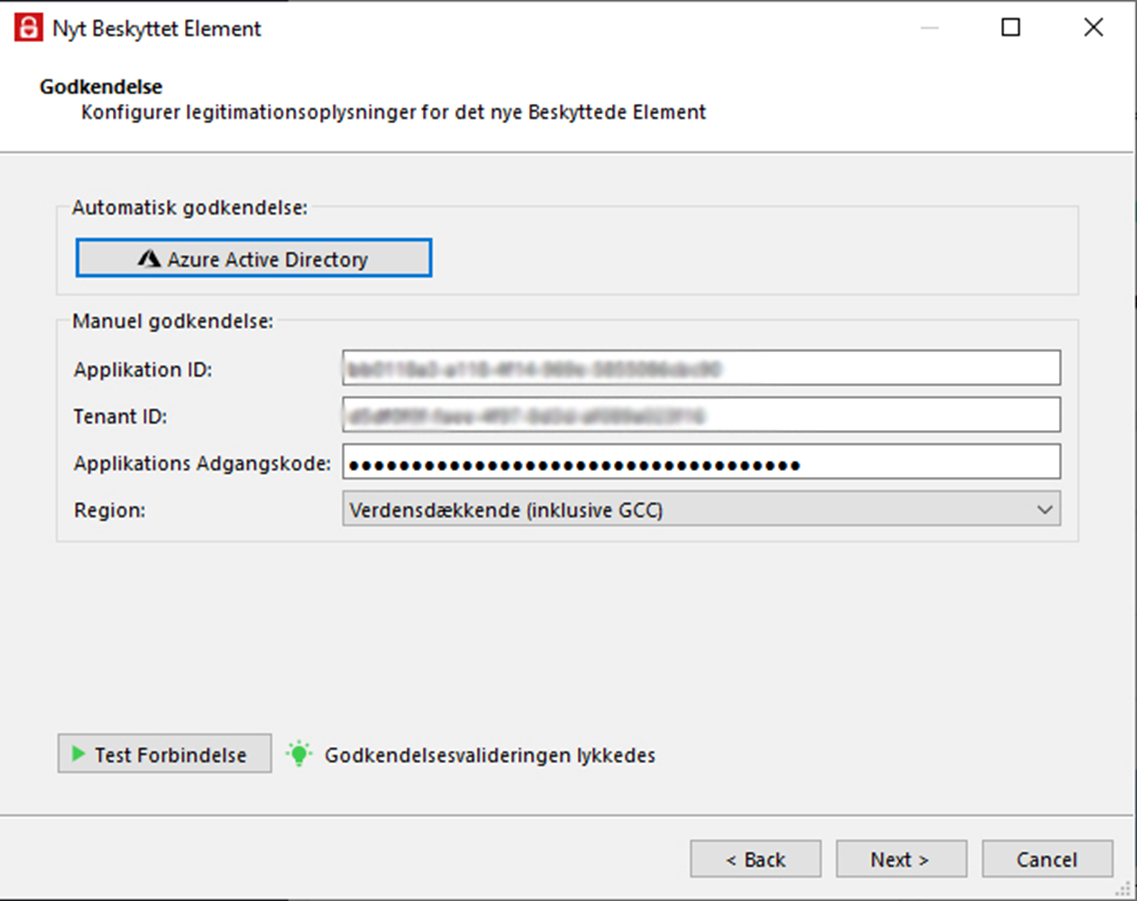Click the 'Godkendelse' heading text
This screenshot has width=1137, height=901.
coord(101,87)
